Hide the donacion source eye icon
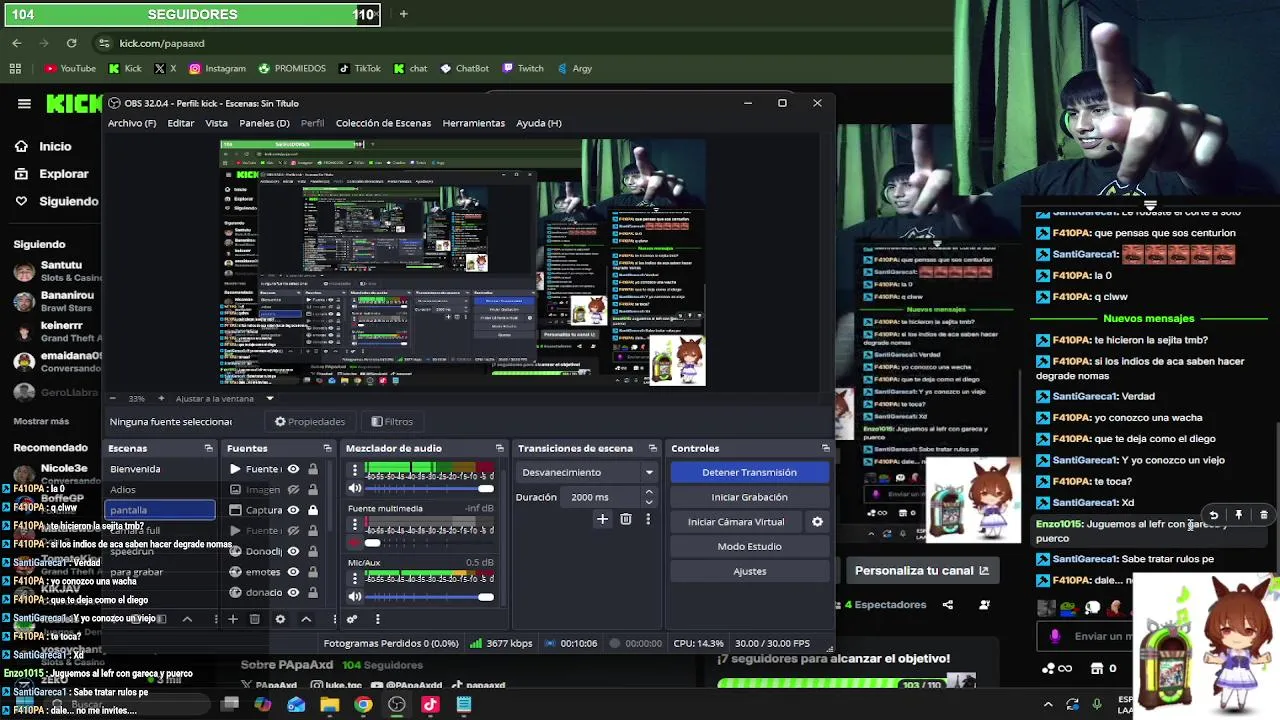The width and height of the screenshot is (1280, 720). [293, 592]
